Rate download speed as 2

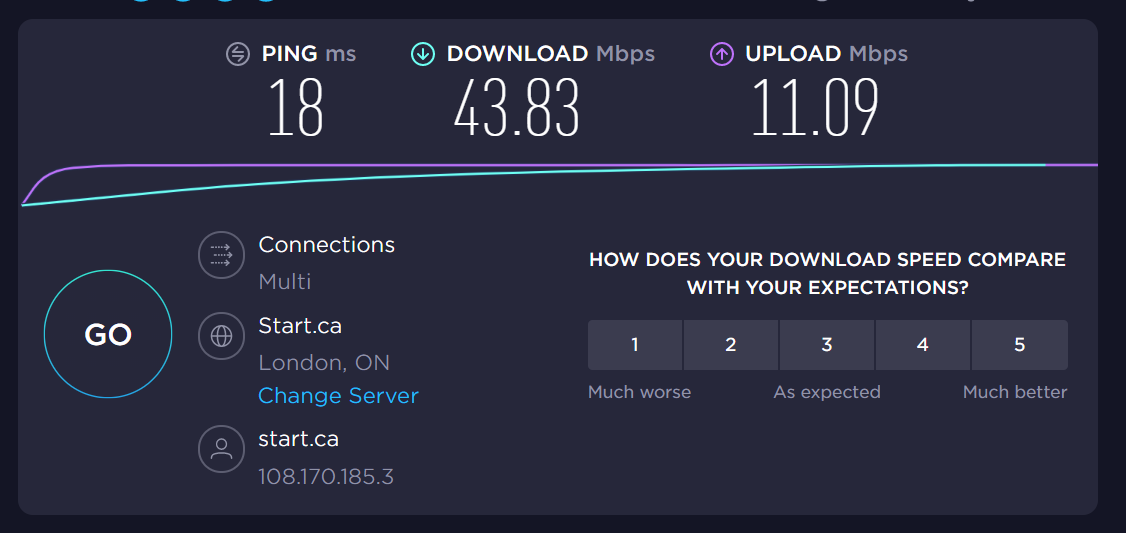tap(730, 345)
